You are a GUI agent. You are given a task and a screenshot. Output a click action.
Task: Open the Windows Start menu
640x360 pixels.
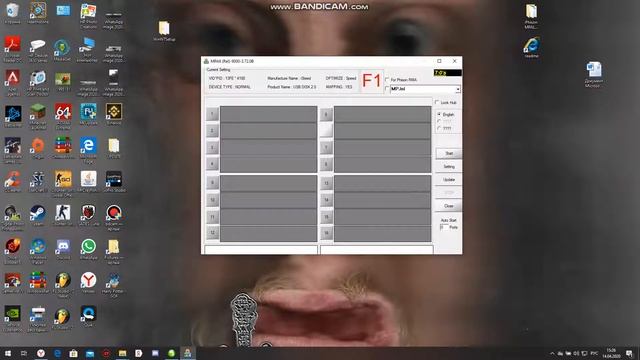coord(8,353)
